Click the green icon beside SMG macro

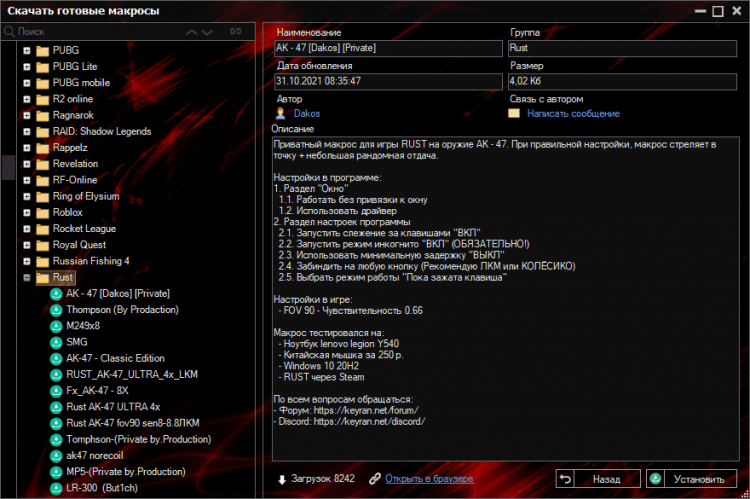coord(56,342)
